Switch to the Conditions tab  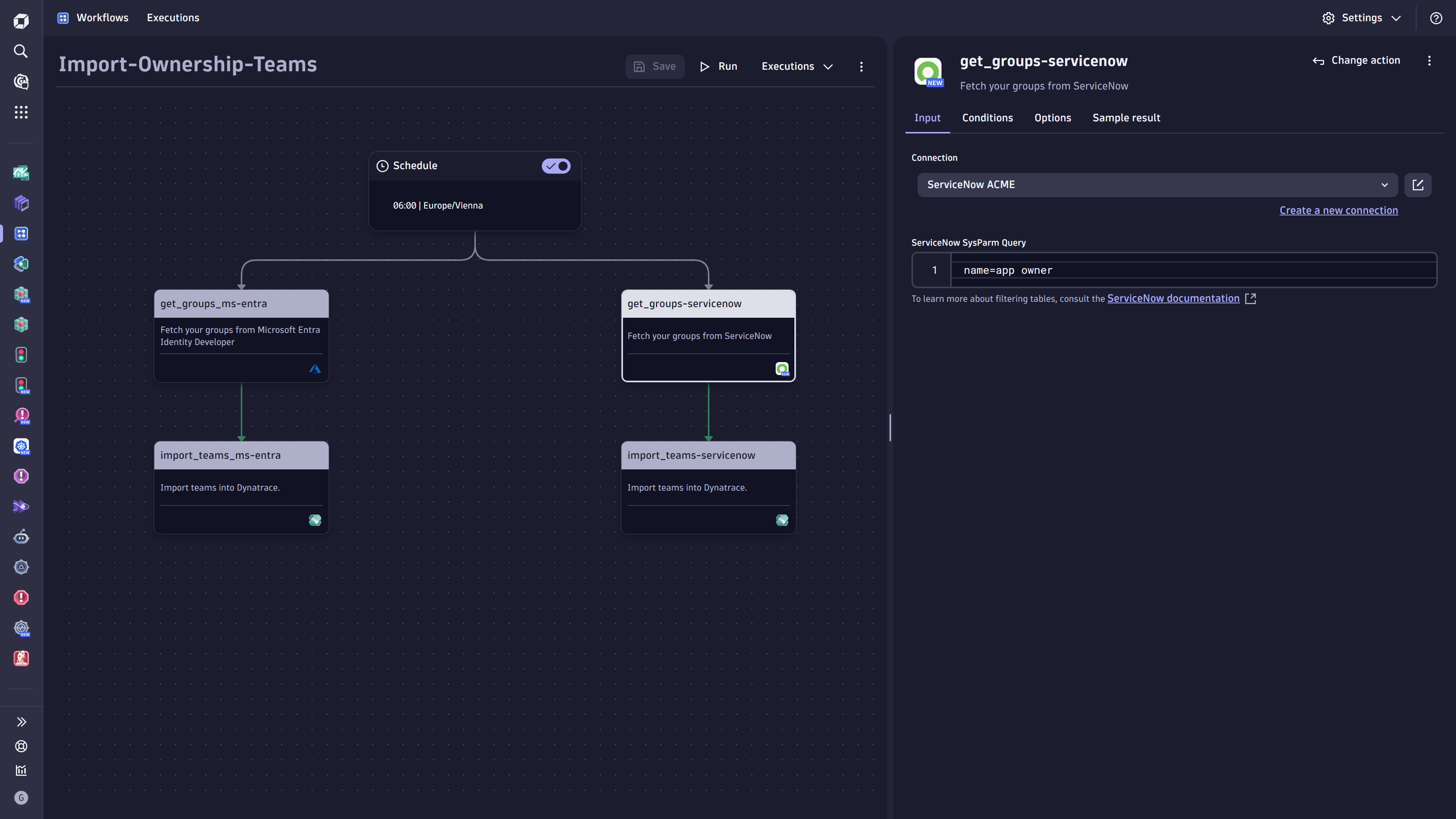click(987, 118)
